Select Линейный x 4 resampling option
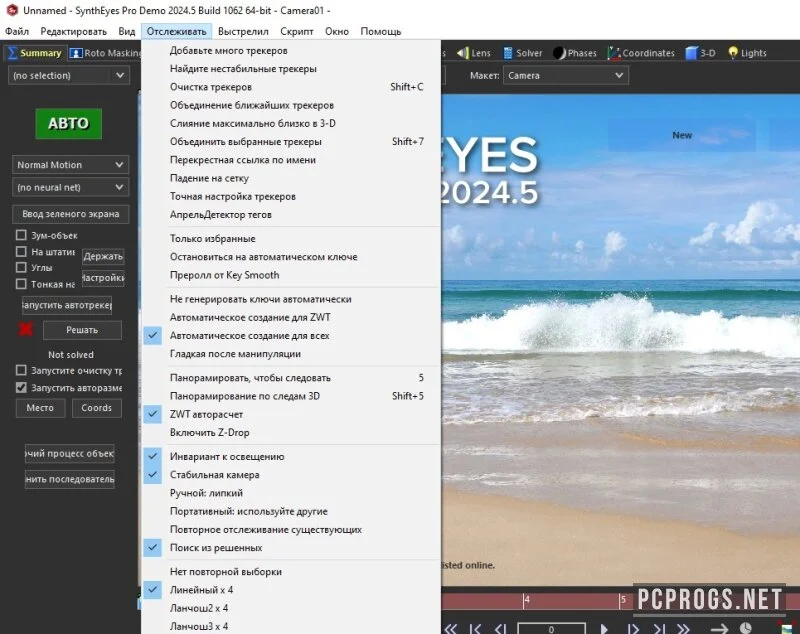Image resolution: width=800 pixels, height=634 pixels. (x=291, y=590)
